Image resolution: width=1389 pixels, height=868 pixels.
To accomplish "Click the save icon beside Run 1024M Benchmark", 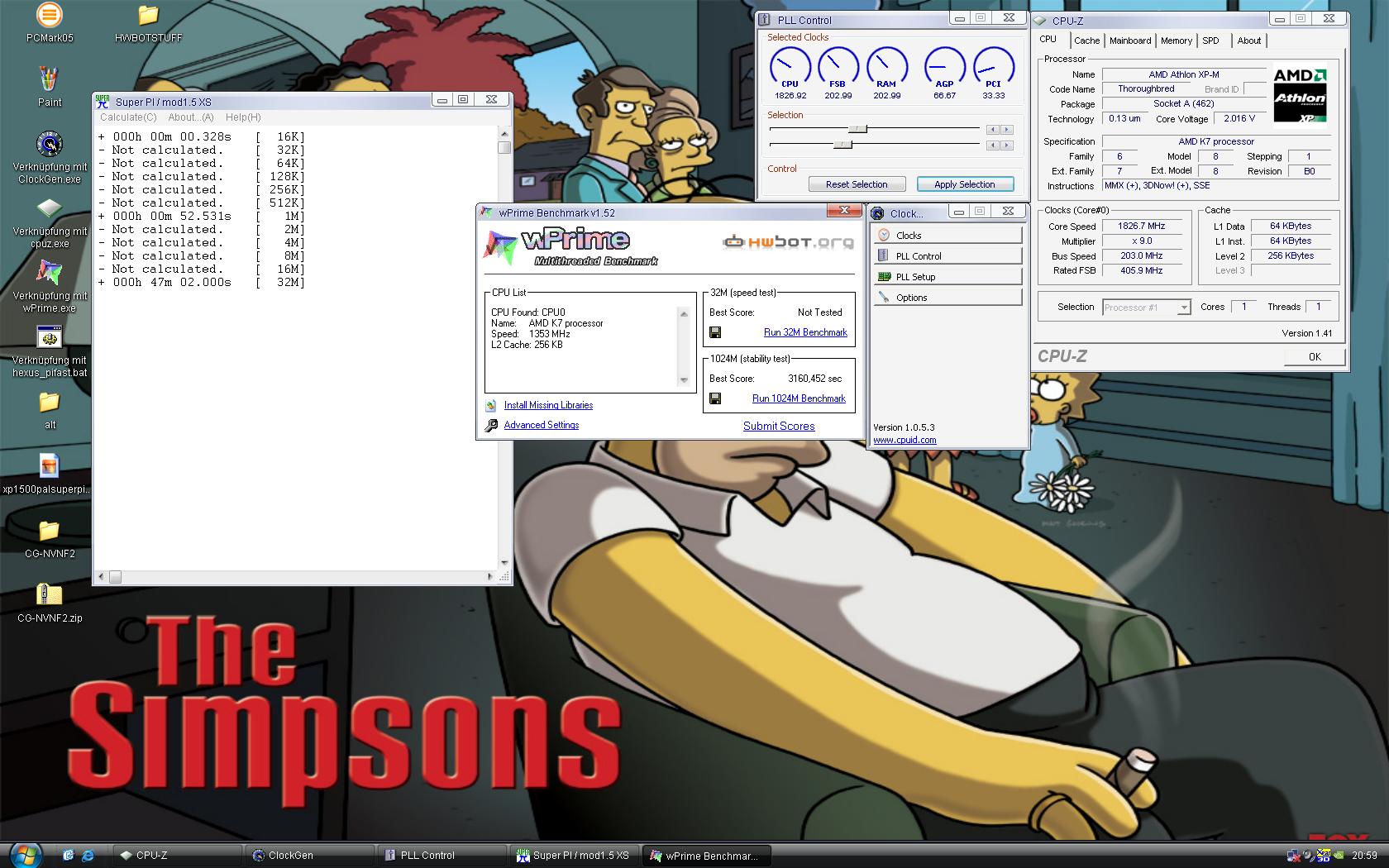I will tap(715, 398).
